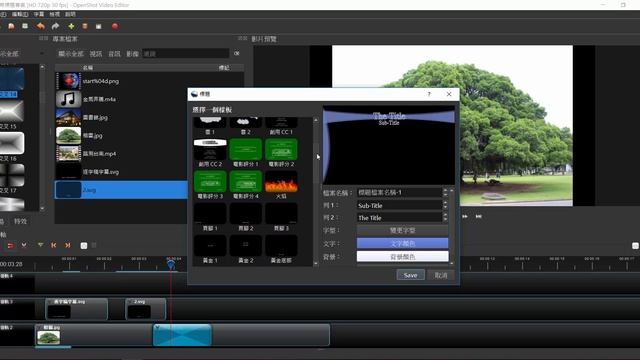Click the orange Undo arrow icon

pos(40,26)
